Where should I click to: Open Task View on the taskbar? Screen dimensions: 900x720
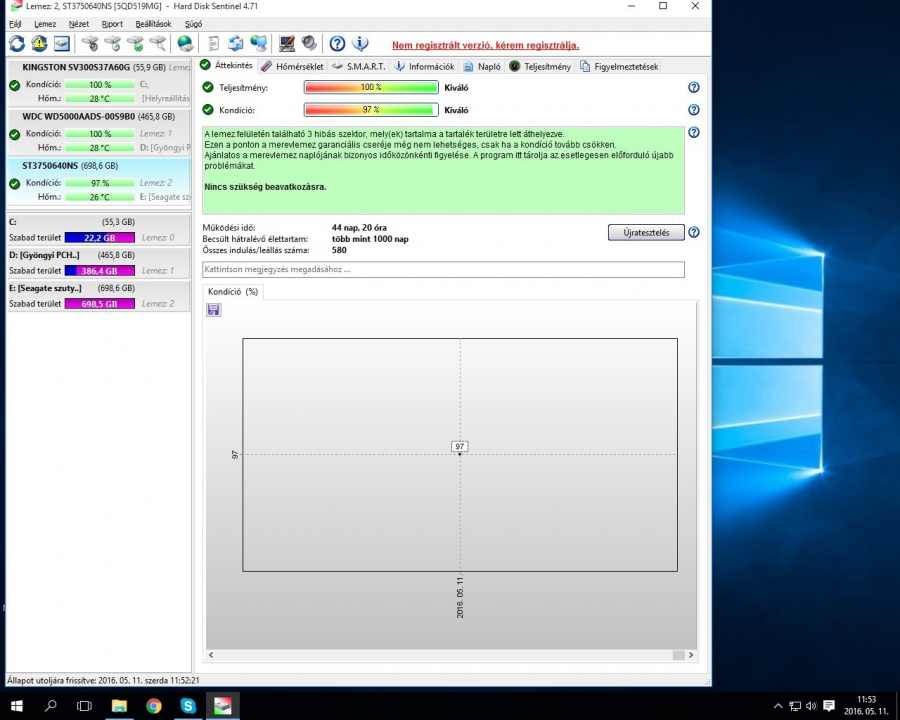coord(84,706)
